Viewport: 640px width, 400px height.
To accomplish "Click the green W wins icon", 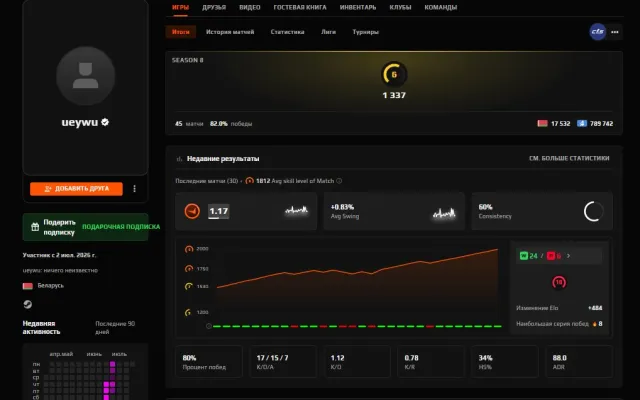I will pyautogui.click(x=524, y=256).
